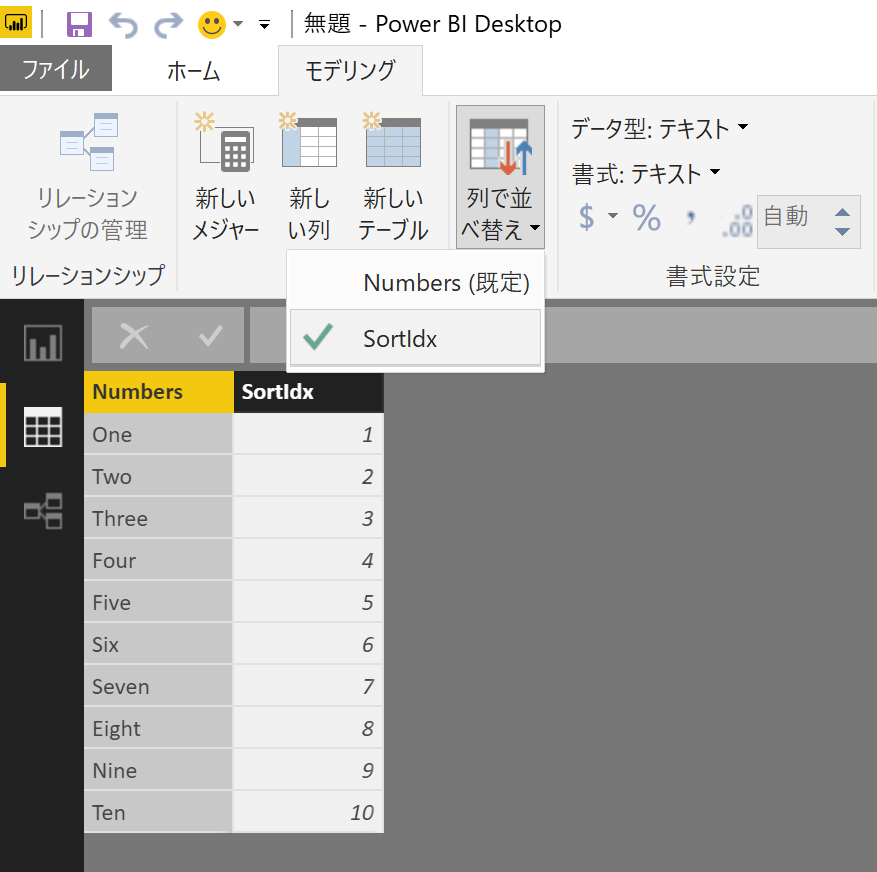Create a 新しいテーブル
This screenshot has width=877, height=872.
tap(393, 176)
